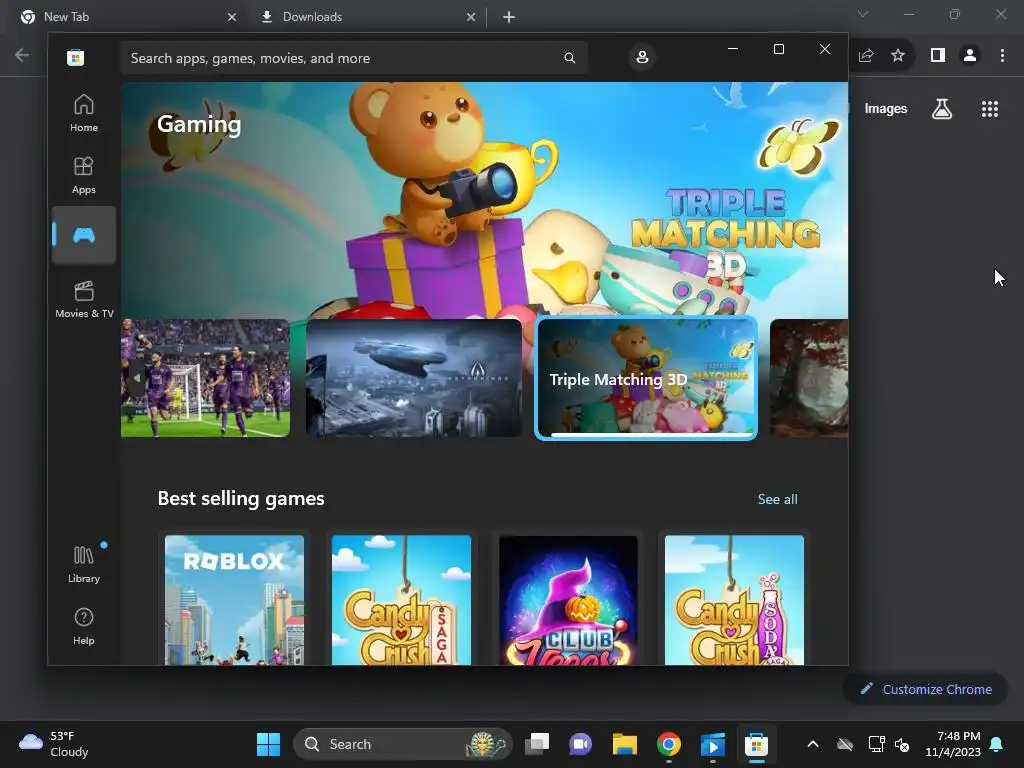Open Chat app on taskbar
Screen dimensions: 1024x768
[581, 744]
